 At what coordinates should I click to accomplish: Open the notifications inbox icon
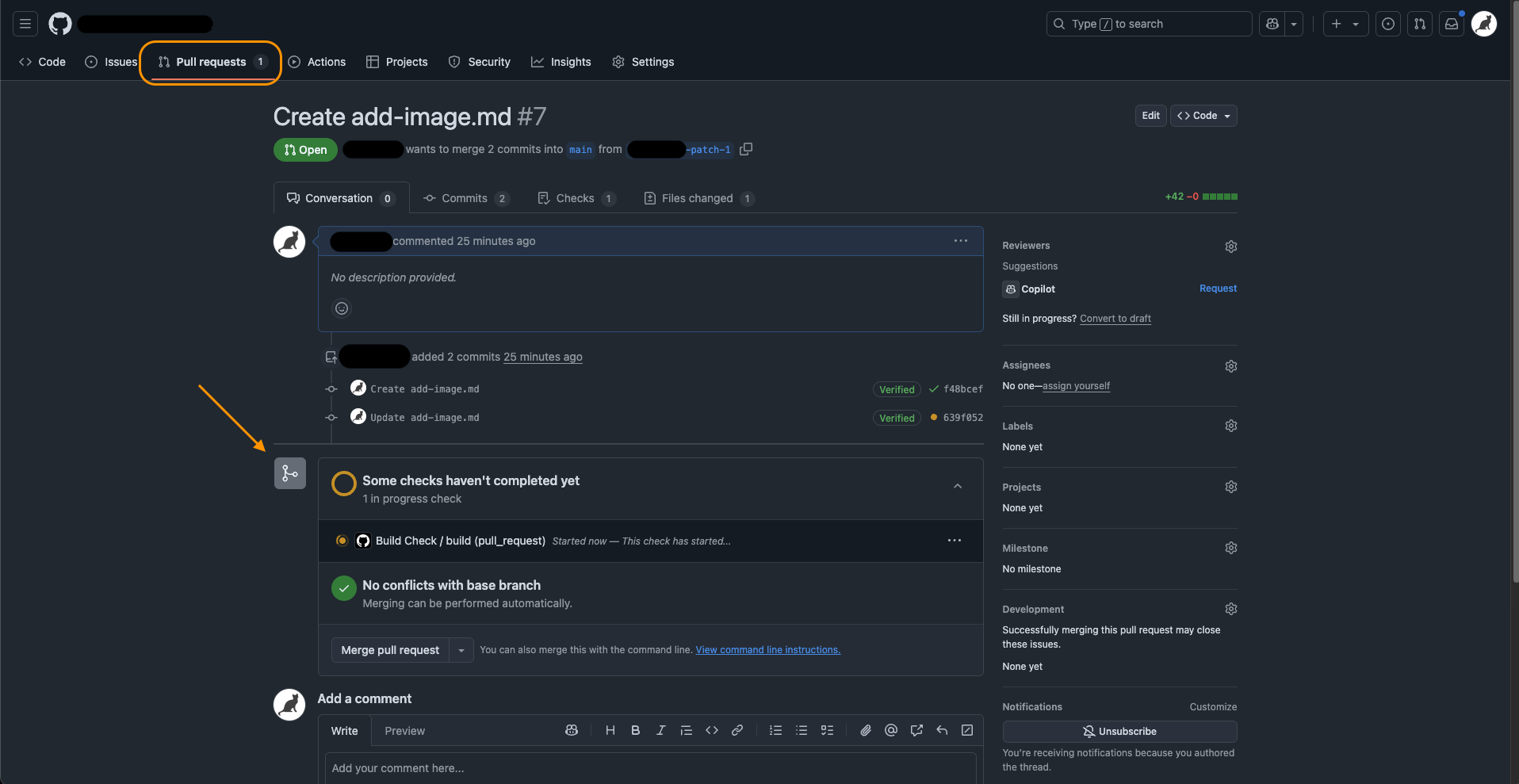(1452, 24)
